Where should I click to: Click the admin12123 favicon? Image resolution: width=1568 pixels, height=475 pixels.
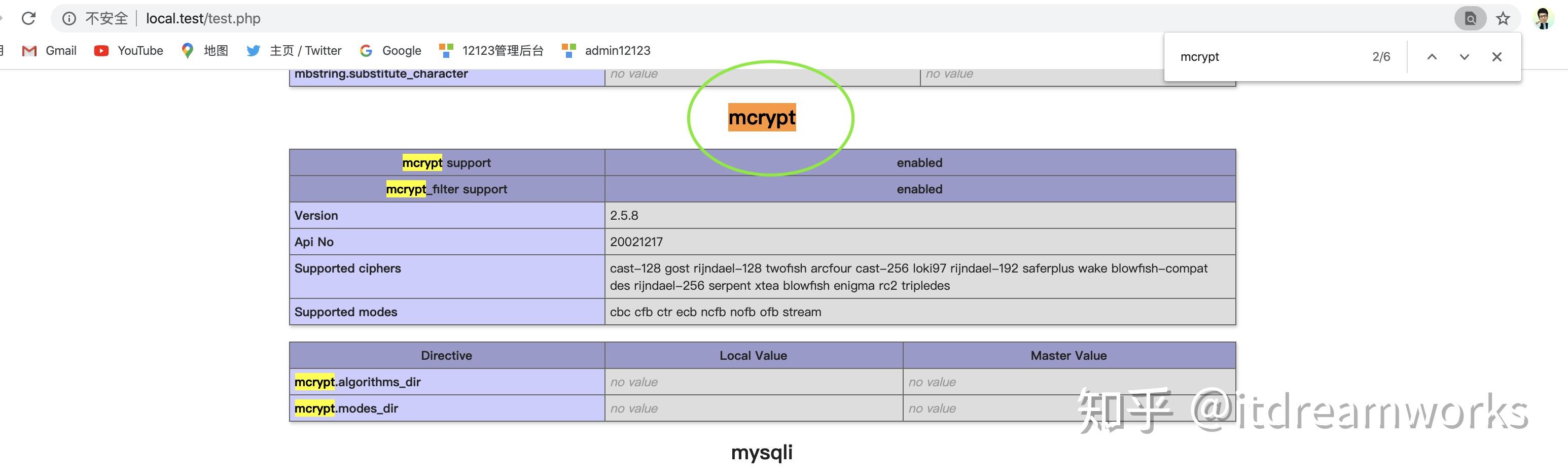pyautogui.click(x=569, y=51)
